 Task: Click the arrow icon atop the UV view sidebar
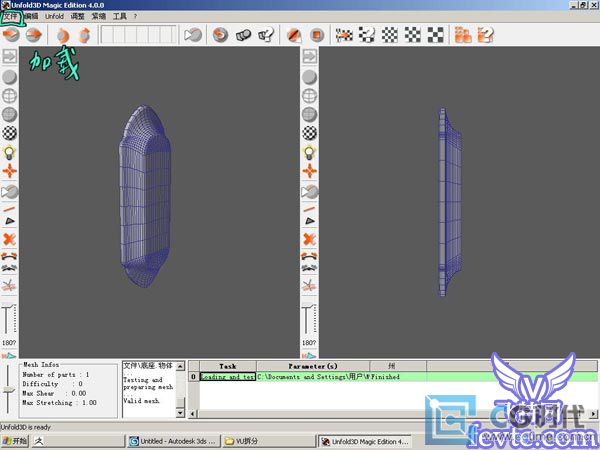310,56
